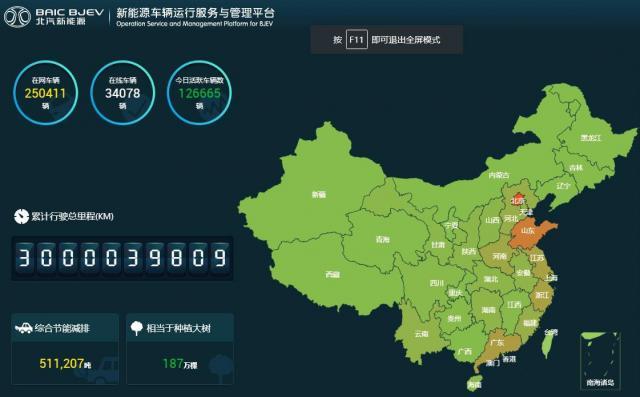This screenshot has height=397, width=640.
Task: Click the tree icon for planted trees
Action: [x=136, y=328]
